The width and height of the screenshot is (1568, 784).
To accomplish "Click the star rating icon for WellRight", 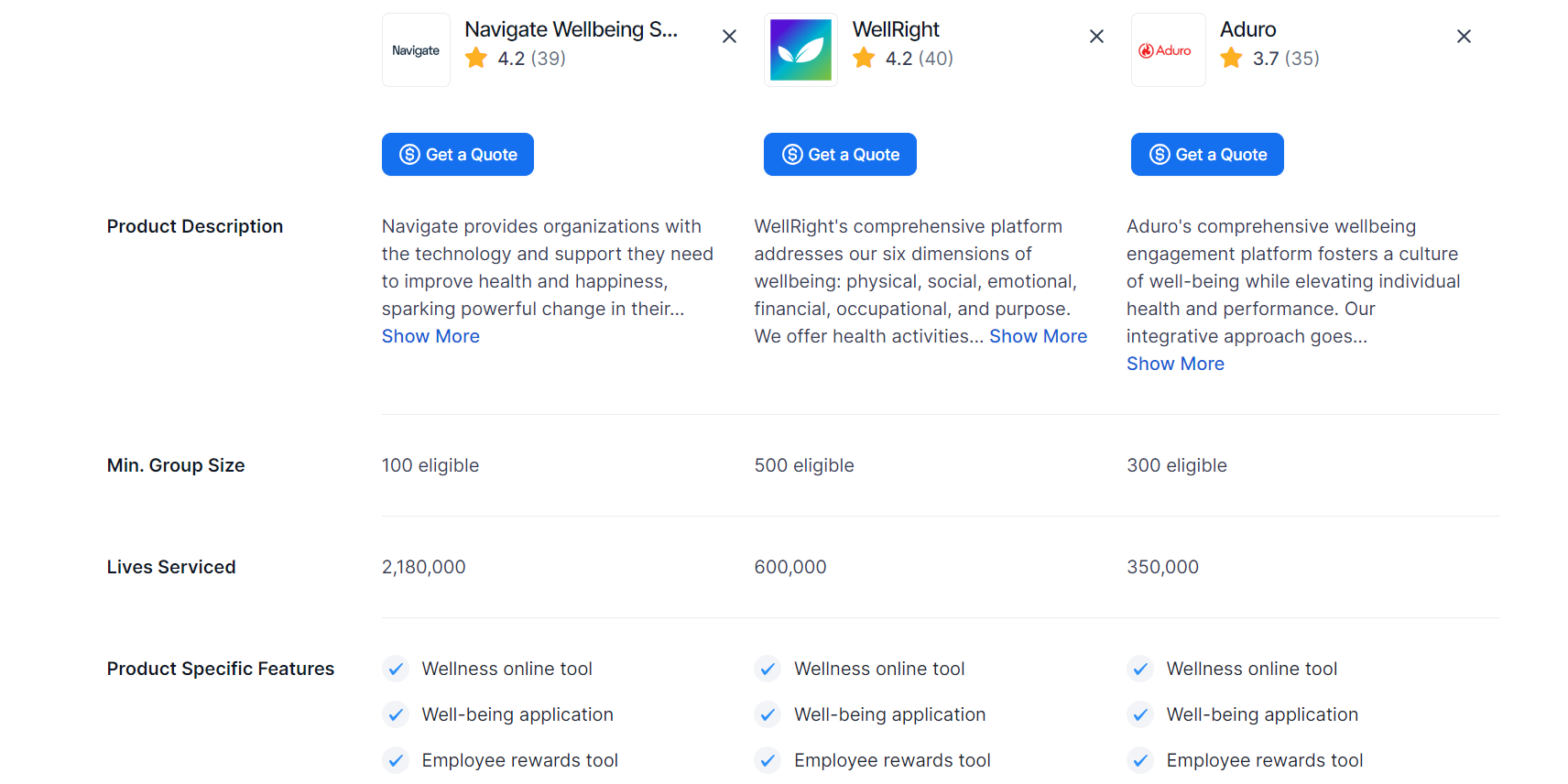I will 864,59.
